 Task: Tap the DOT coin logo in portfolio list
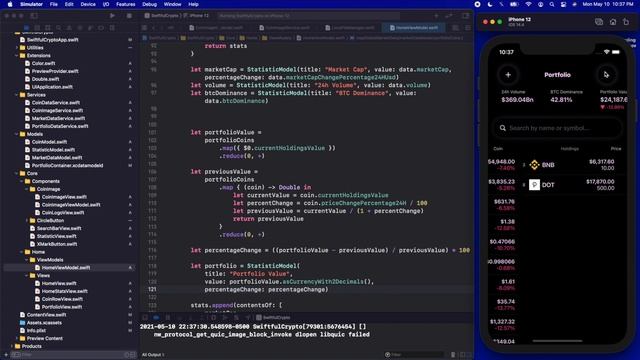[534, 185]
